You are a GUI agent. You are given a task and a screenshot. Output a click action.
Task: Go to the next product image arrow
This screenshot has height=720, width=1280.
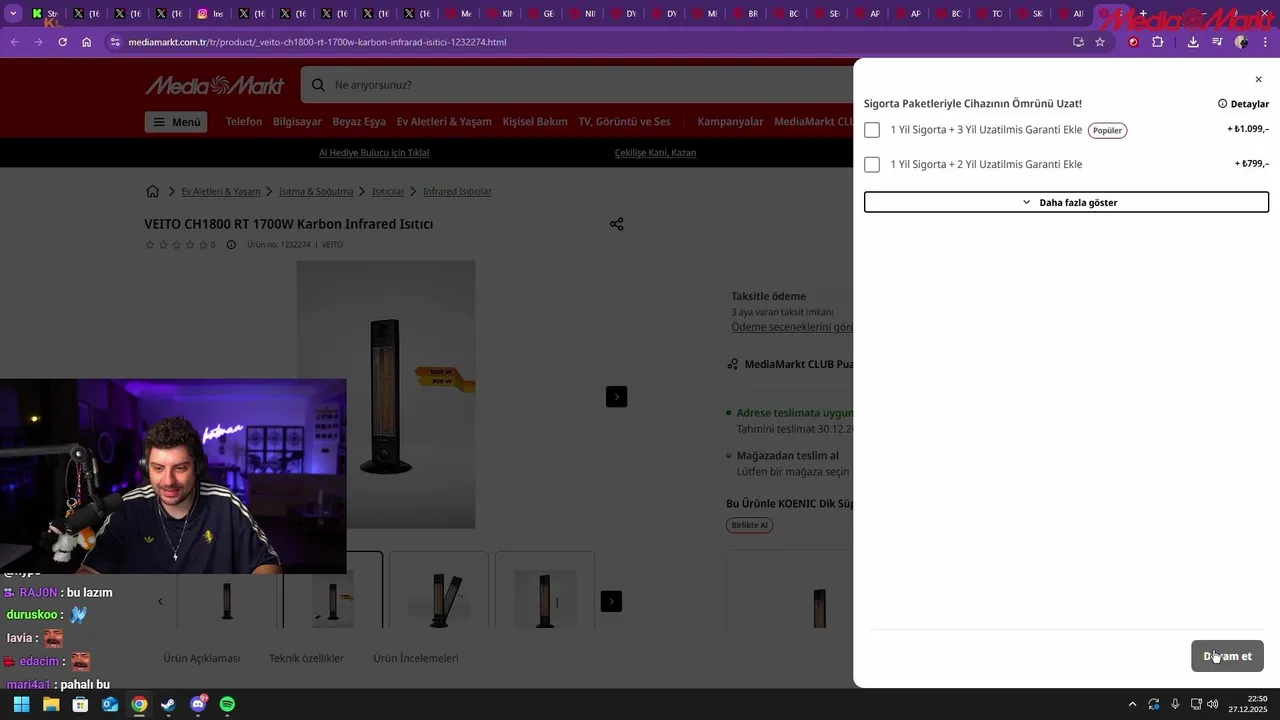tap(617, 397)
